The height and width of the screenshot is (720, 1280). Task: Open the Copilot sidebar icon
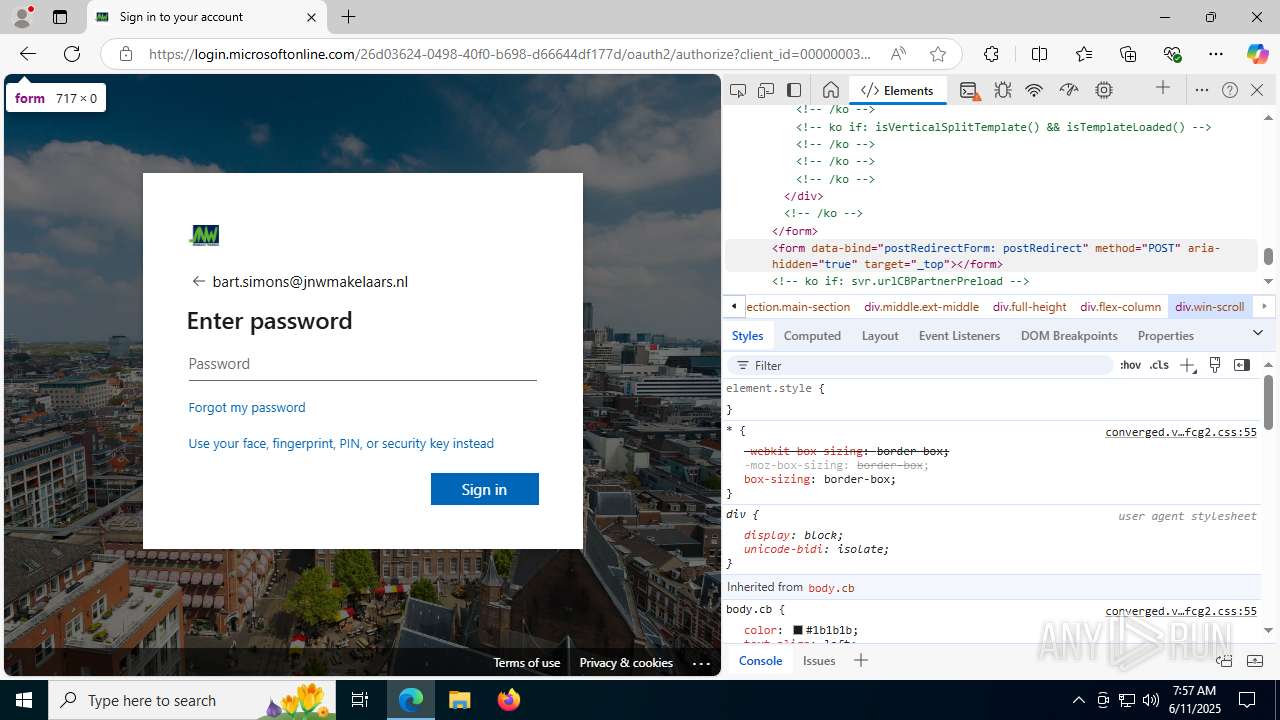pyautogui.click(x=1257, y=54)
